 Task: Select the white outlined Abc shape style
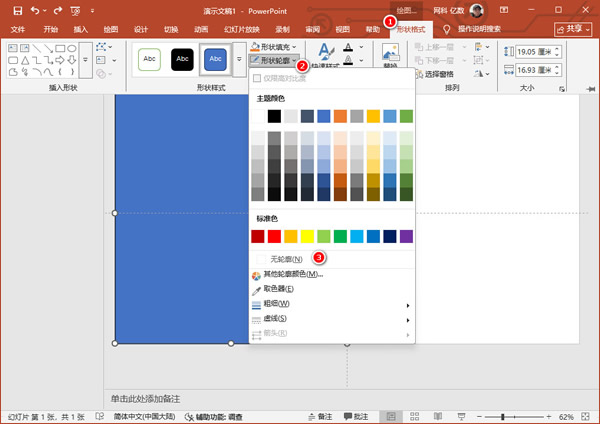149,60
